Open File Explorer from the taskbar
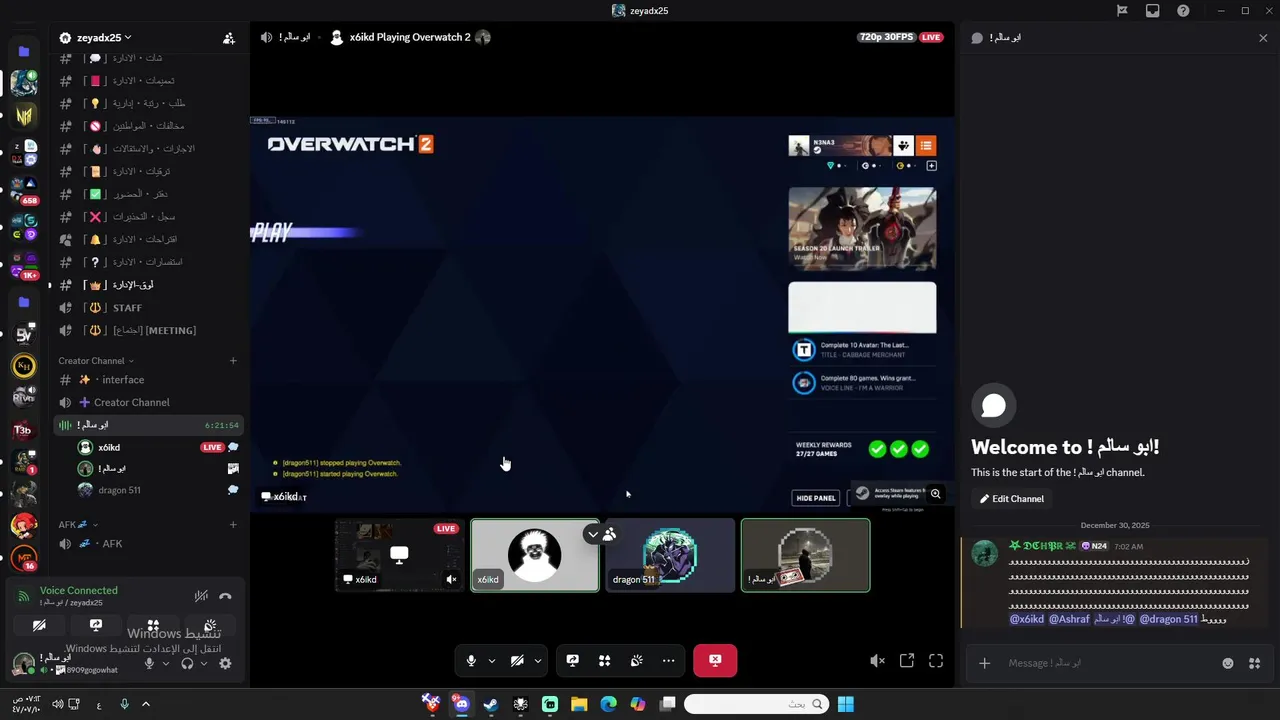This screenshot has height=720, width=1280. pyautogui.click(x=579, y=704)
